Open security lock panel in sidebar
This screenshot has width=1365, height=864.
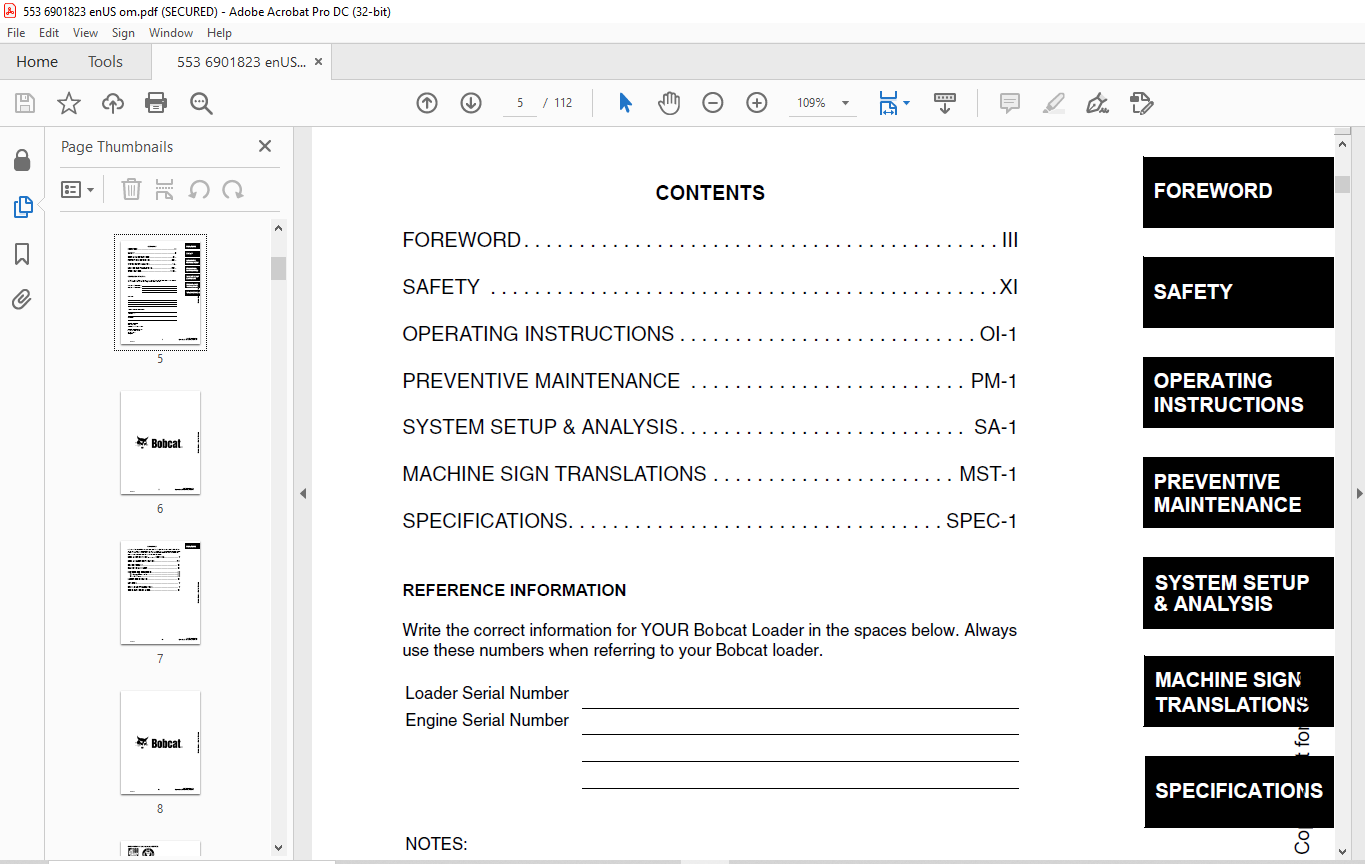22,160
